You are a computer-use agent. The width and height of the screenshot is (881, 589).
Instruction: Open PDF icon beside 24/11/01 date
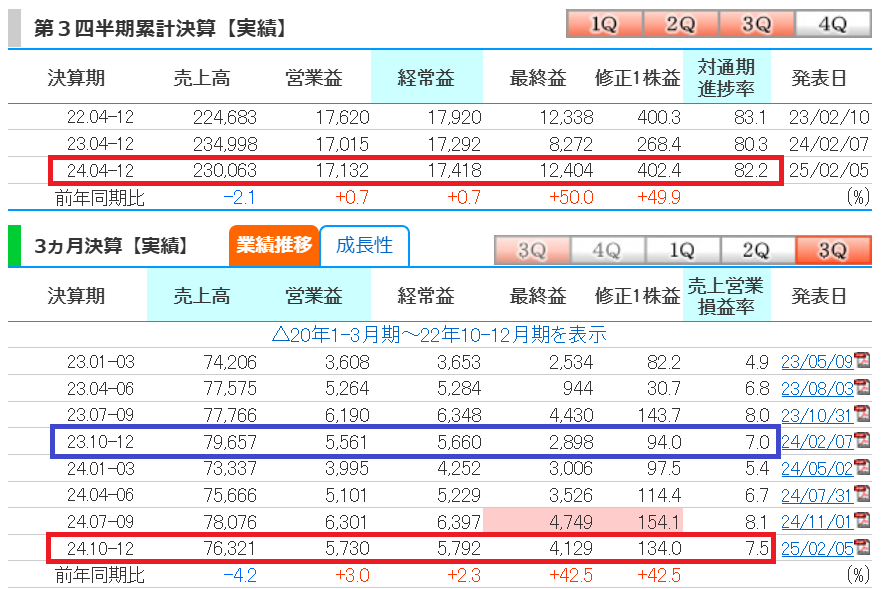tap(862, 520)
